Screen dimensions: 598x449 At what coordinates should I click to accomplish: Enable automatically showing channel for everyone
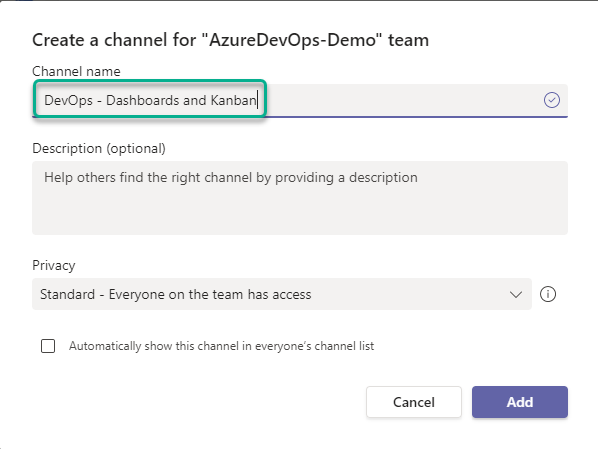point(48,346)
